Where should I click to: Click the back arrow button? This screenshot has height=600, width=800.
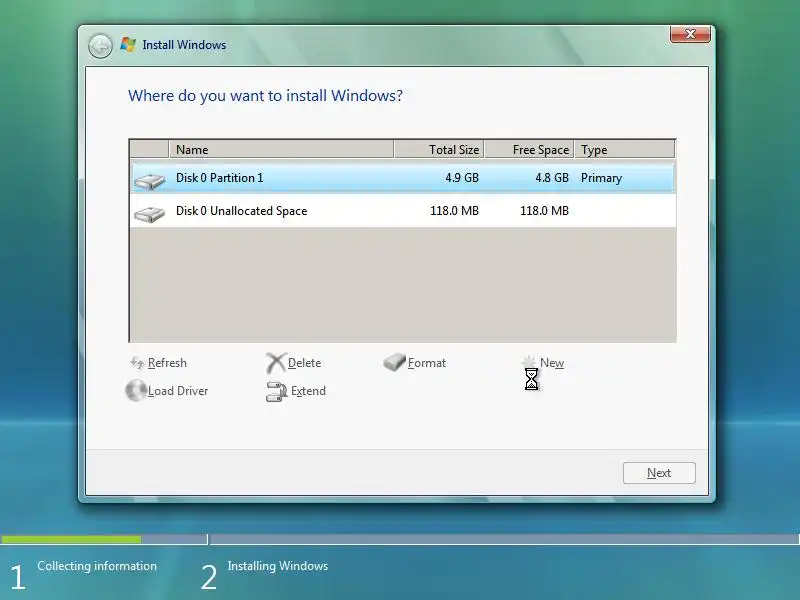coord(100,46)
